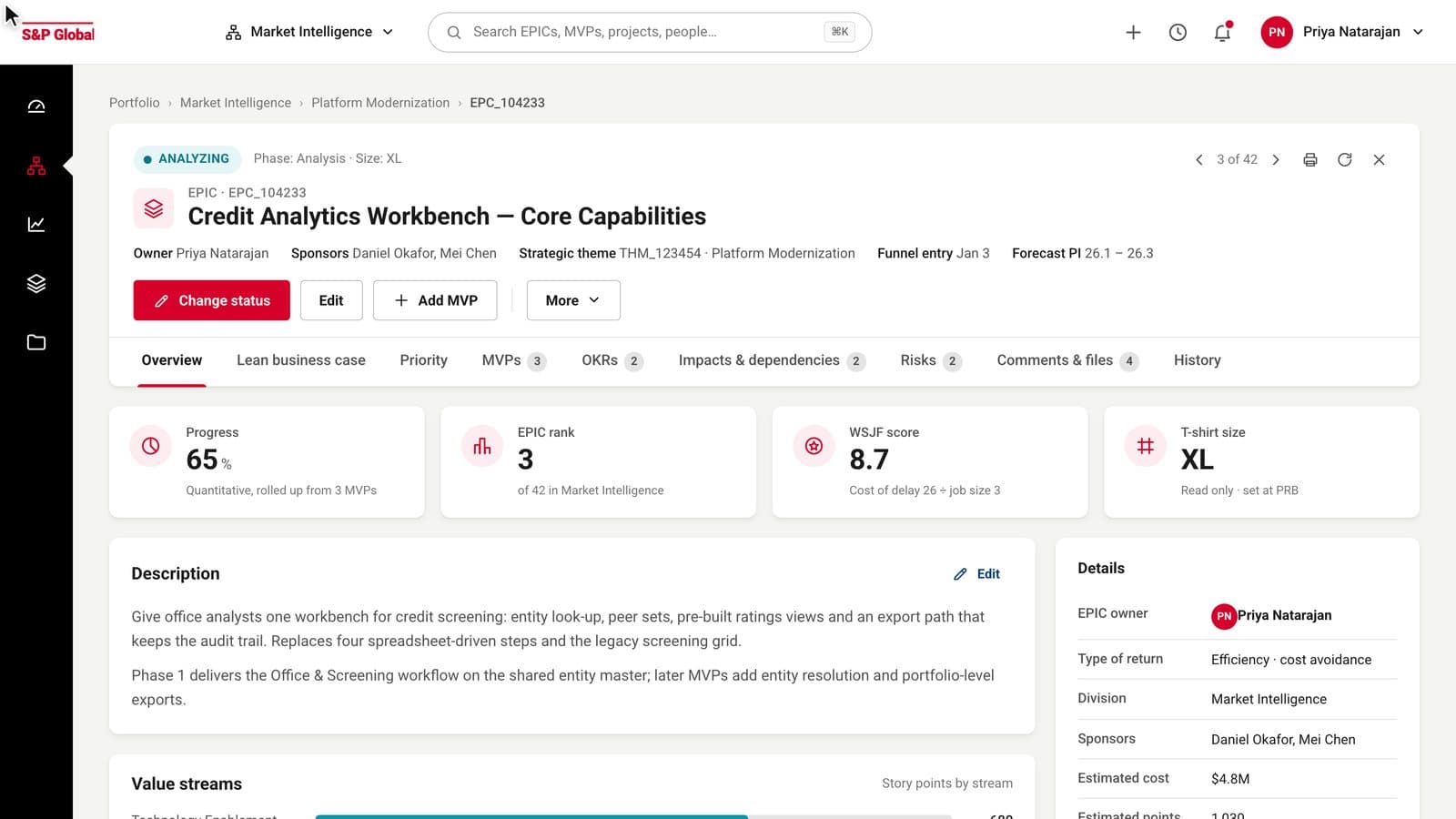Open the History tab

coord(1197,360)
